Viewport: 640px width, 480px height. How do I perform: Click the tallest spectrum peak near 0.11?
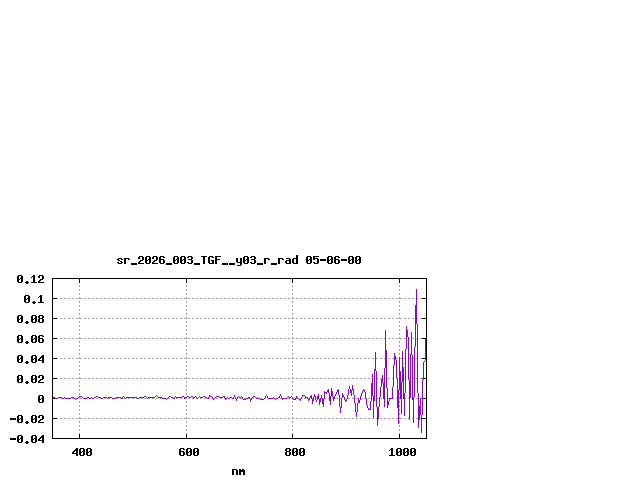[x=416, y=290]
